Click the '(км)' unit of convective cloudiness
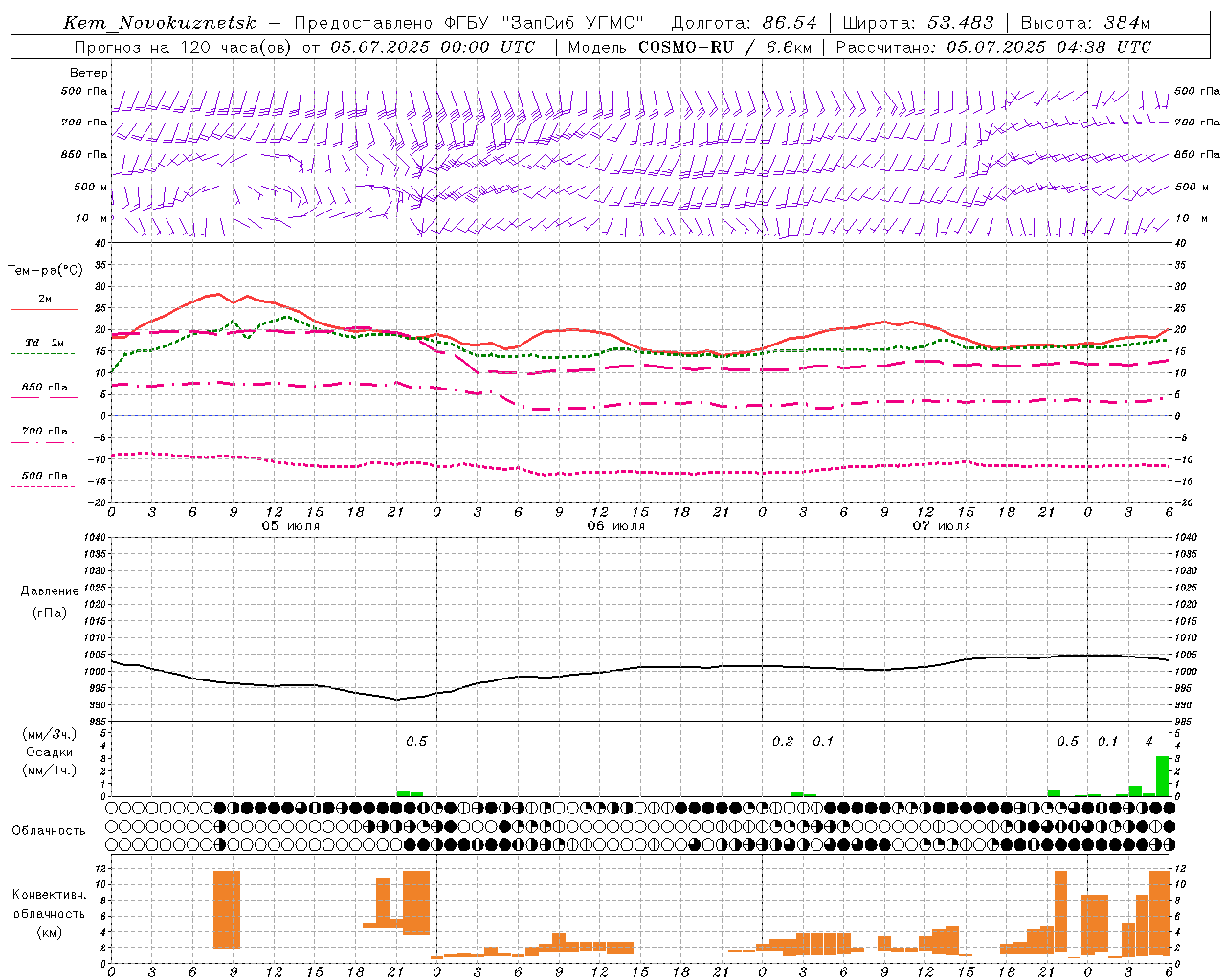Viewport: 1225px width, 980px height. click(x=49, y=932)
